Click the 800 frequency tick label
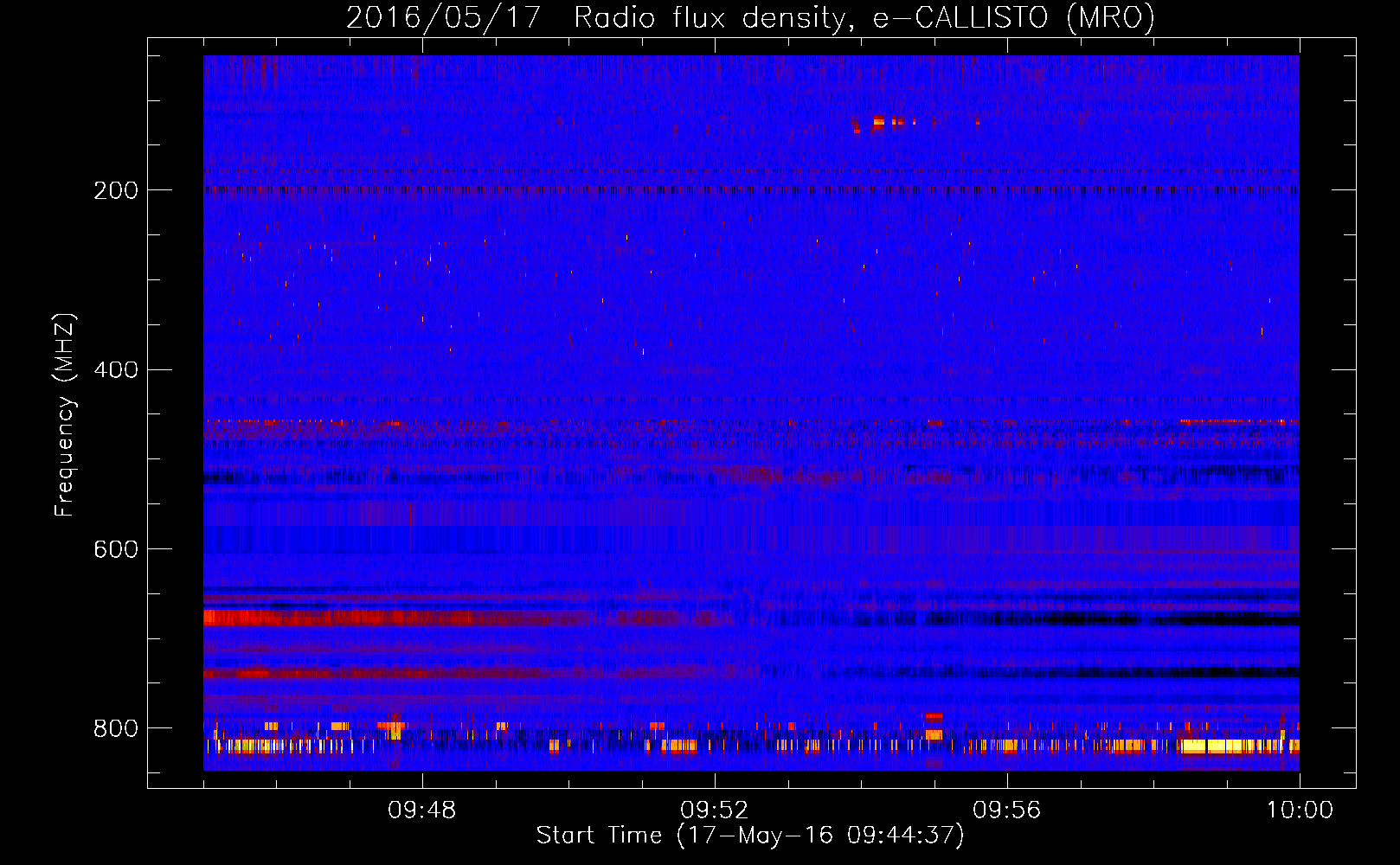The image size is (1400, 865). coord(116,728)
